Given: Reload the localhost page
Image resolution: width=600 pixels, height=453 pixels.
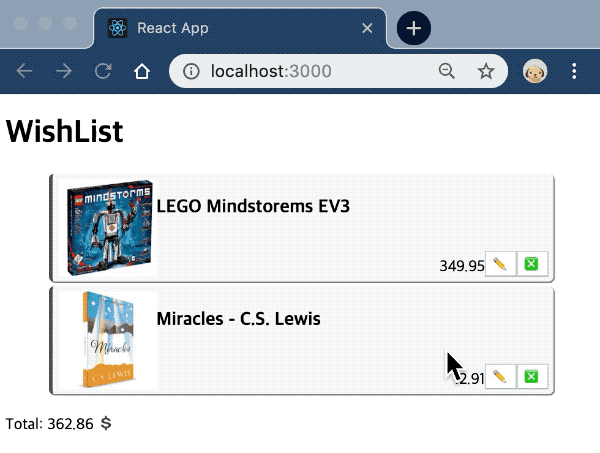Looking at the screenshot, I should [102, 71].
